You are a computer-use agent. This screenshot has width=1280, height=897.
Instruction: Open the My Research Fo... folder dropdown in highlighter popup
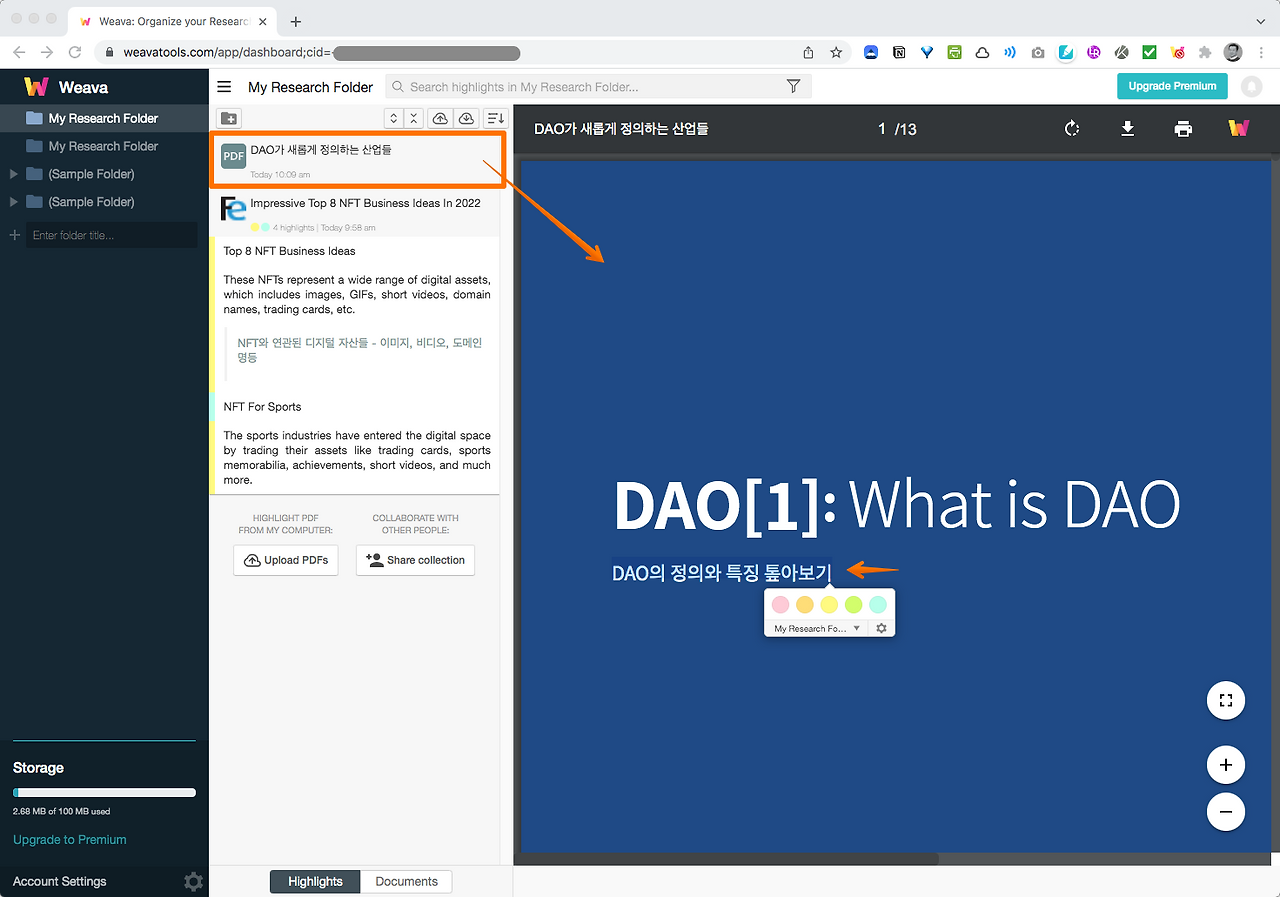point(817,628)
